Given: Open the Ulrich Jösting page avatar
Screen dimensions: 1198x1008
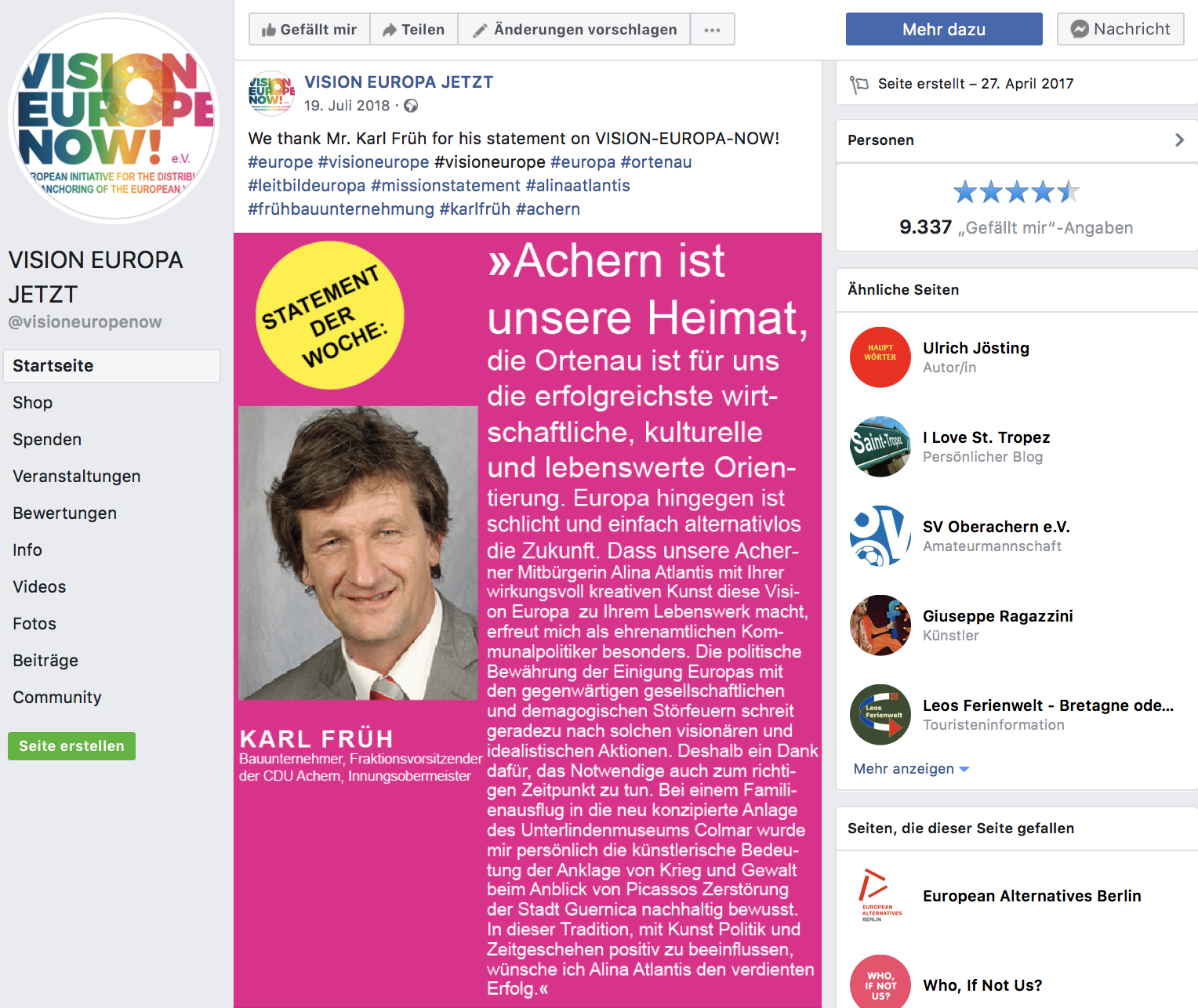Looking at the screenshot, I should (x=880, y=357).
